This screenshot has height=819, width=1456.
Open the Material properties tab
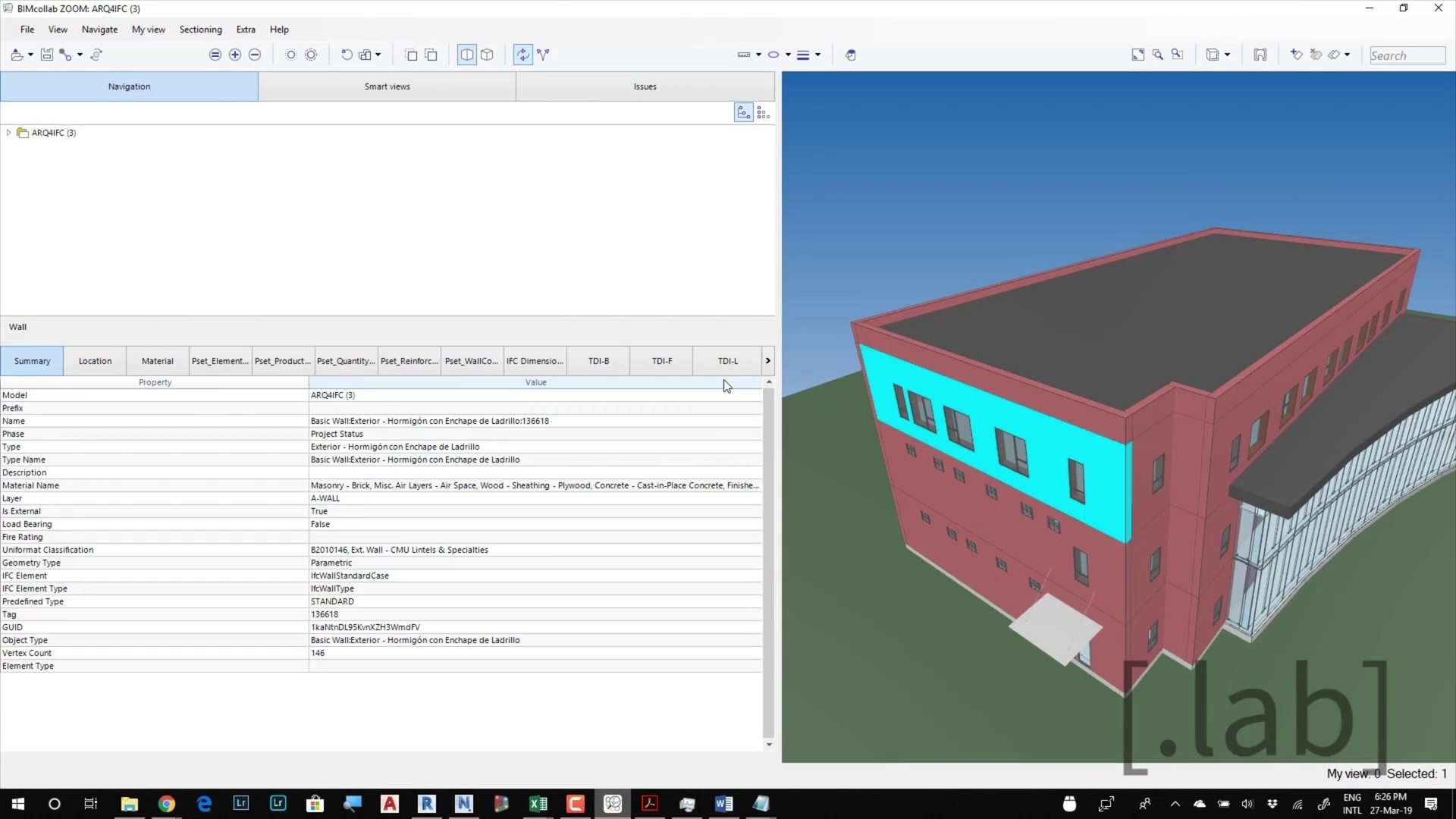coord(157,361)
